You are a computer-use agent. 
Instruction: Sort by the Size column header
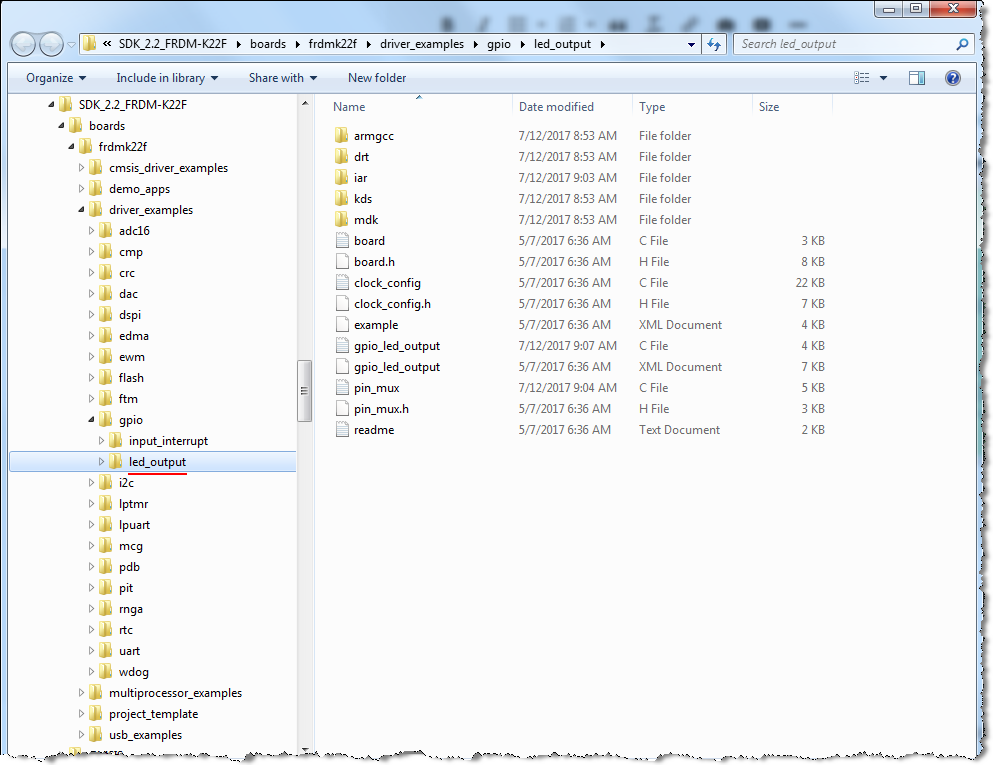click(x=769, y=107)
